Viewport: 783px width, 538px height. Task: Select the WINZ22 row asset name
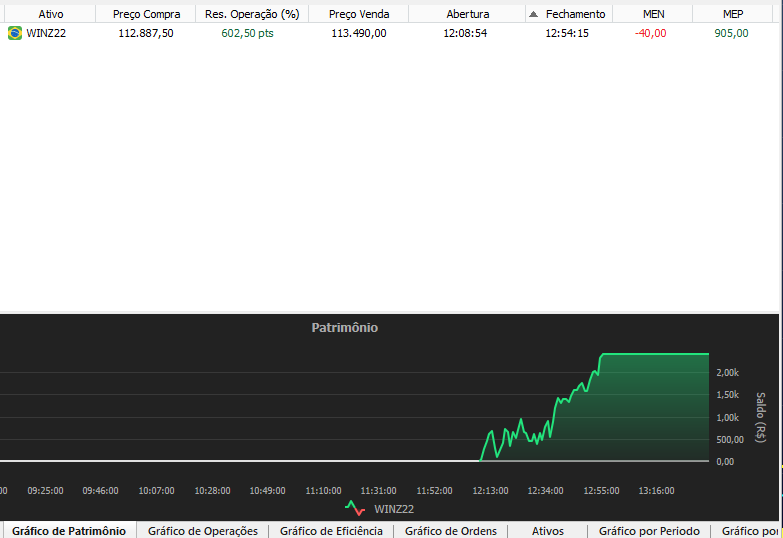tap(46, 33)
